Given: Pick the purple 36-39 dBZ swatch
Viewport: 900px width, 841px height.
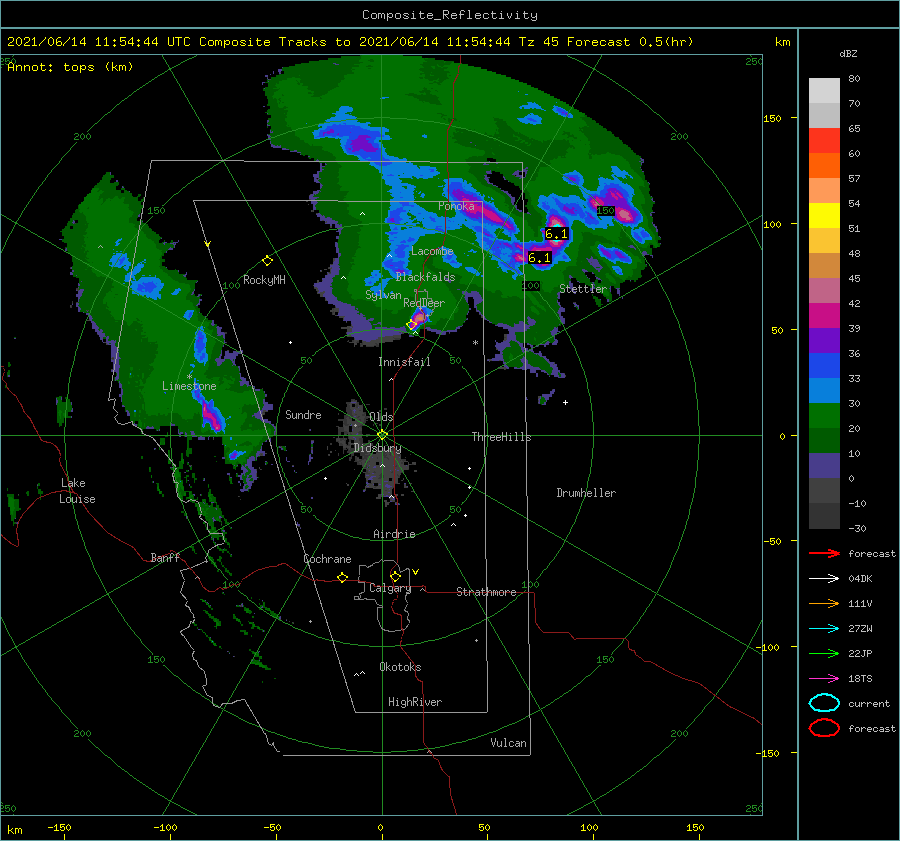Looking at the screenshot, I should (x=824, y=340).
